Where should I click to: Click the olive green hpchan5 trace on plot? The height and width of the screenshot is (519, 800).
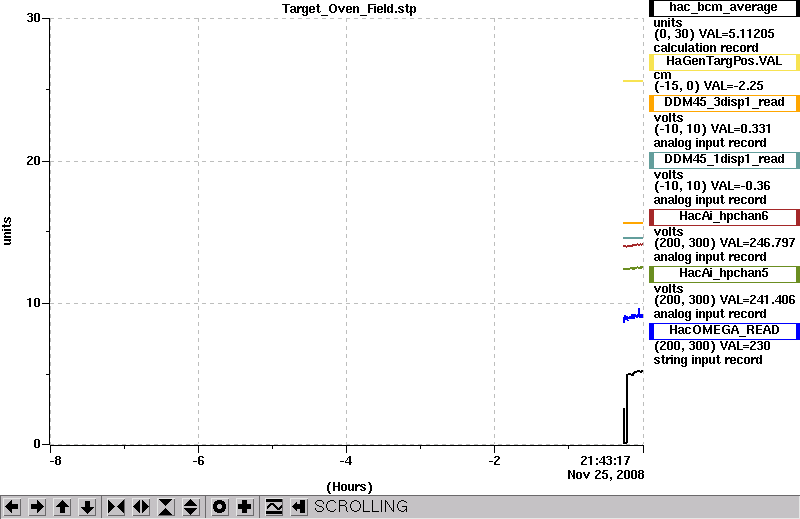pyautogui.click(x=633, y=268)
